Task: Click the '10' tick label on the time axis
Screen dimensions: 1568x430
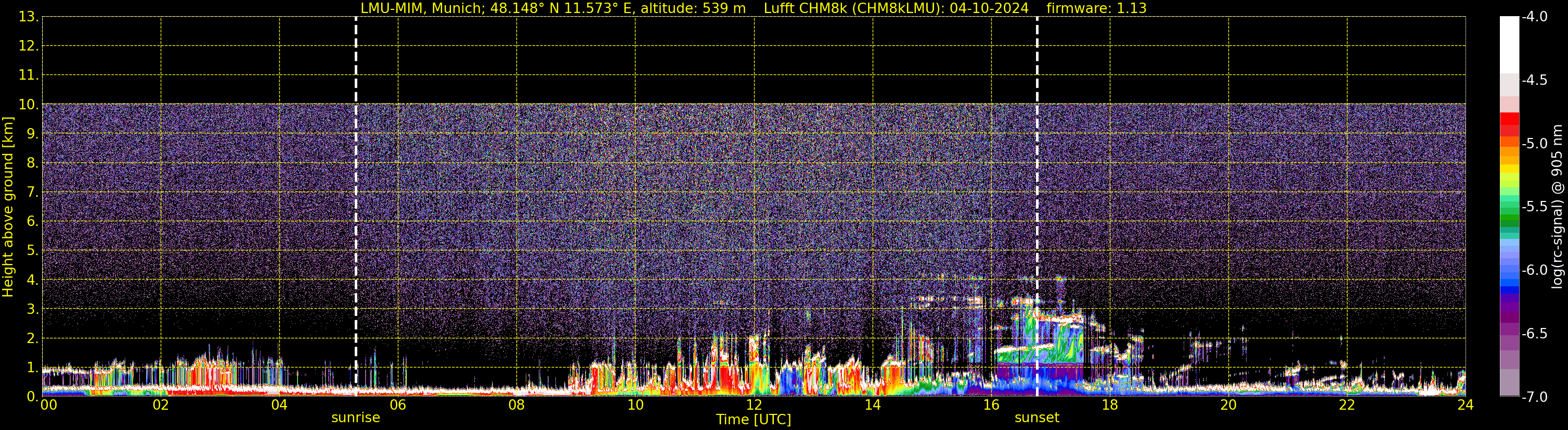Action: click(636, 405)
